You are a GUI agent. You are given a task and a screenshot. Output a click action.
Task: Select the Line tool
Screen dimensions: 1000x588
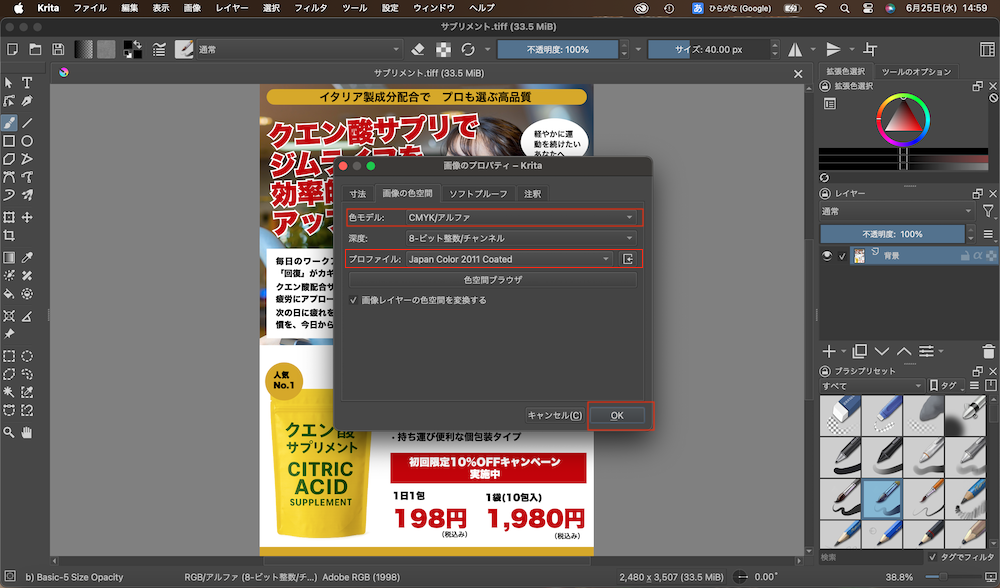[x=27, y=122]
